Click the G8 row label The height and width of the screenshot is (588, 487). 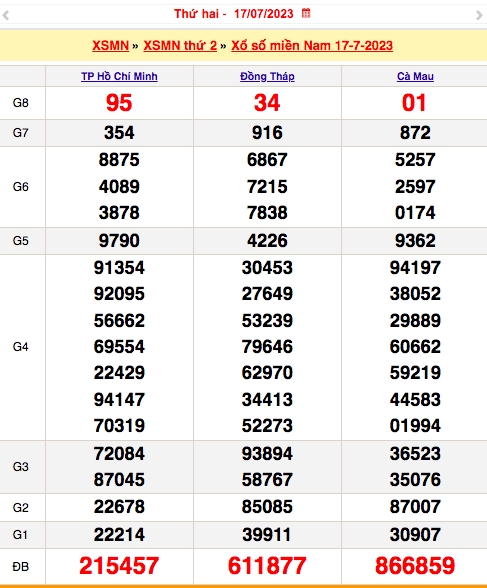(21, 103)
